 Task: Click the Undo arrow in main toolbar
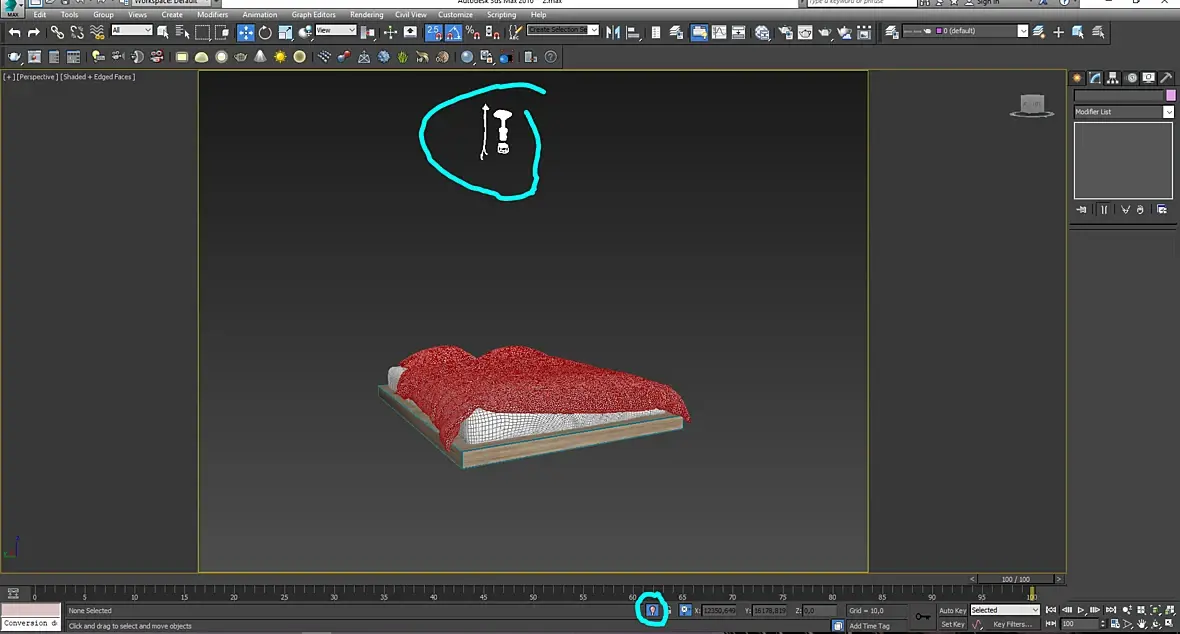click(14, 32)
